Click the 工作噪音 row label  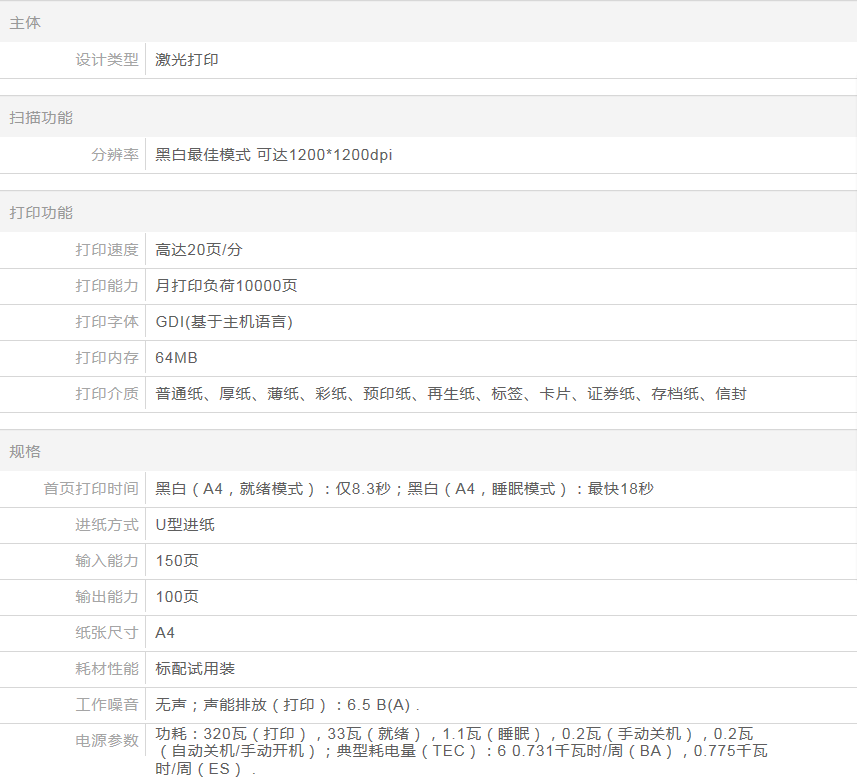(107, 705)
